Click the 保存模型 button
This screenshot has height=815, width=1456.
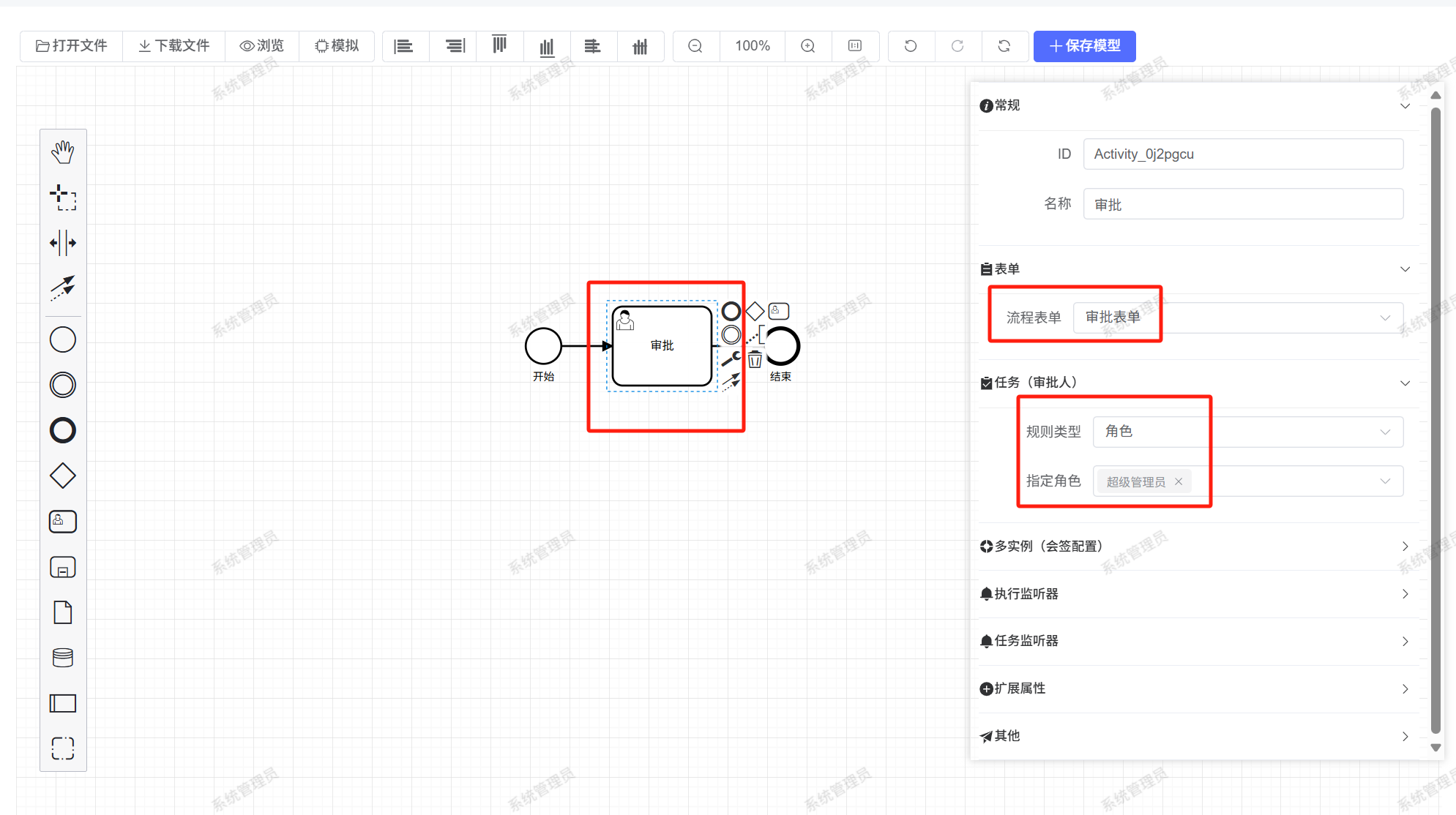[1084, 46]
